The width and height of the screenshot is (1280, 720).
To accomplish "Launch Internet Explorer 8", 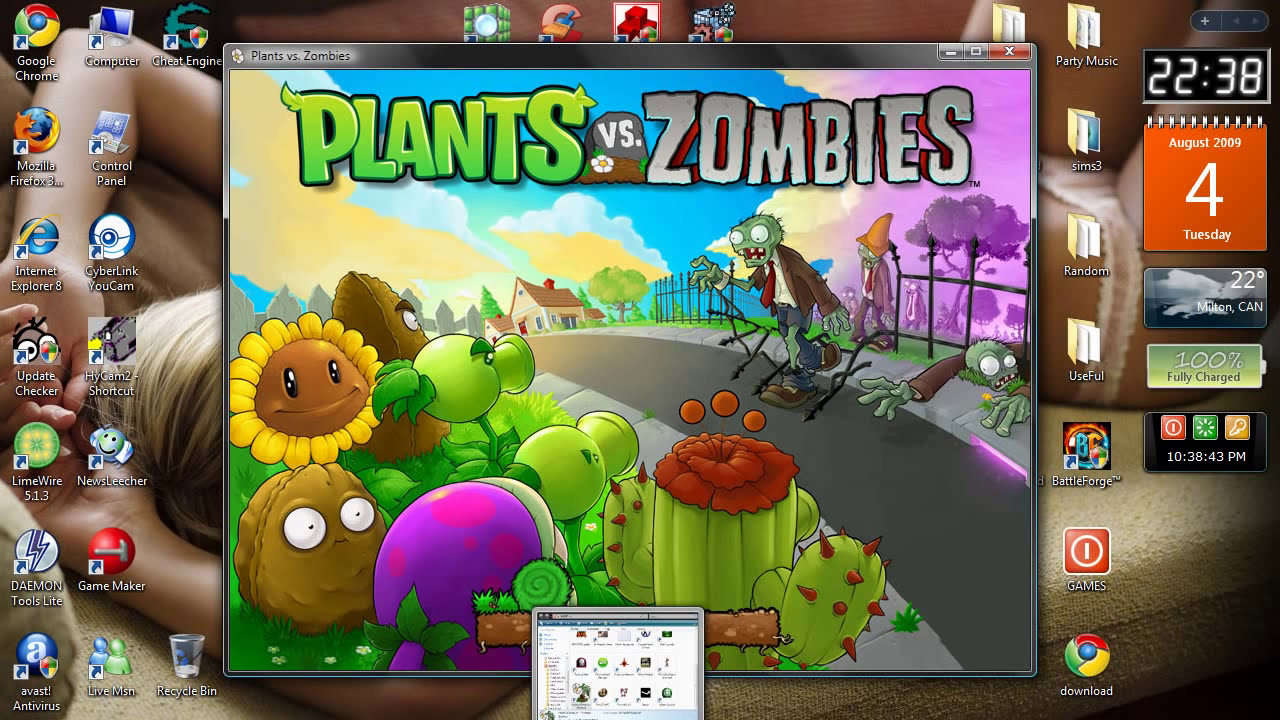I will click(36, 252).
